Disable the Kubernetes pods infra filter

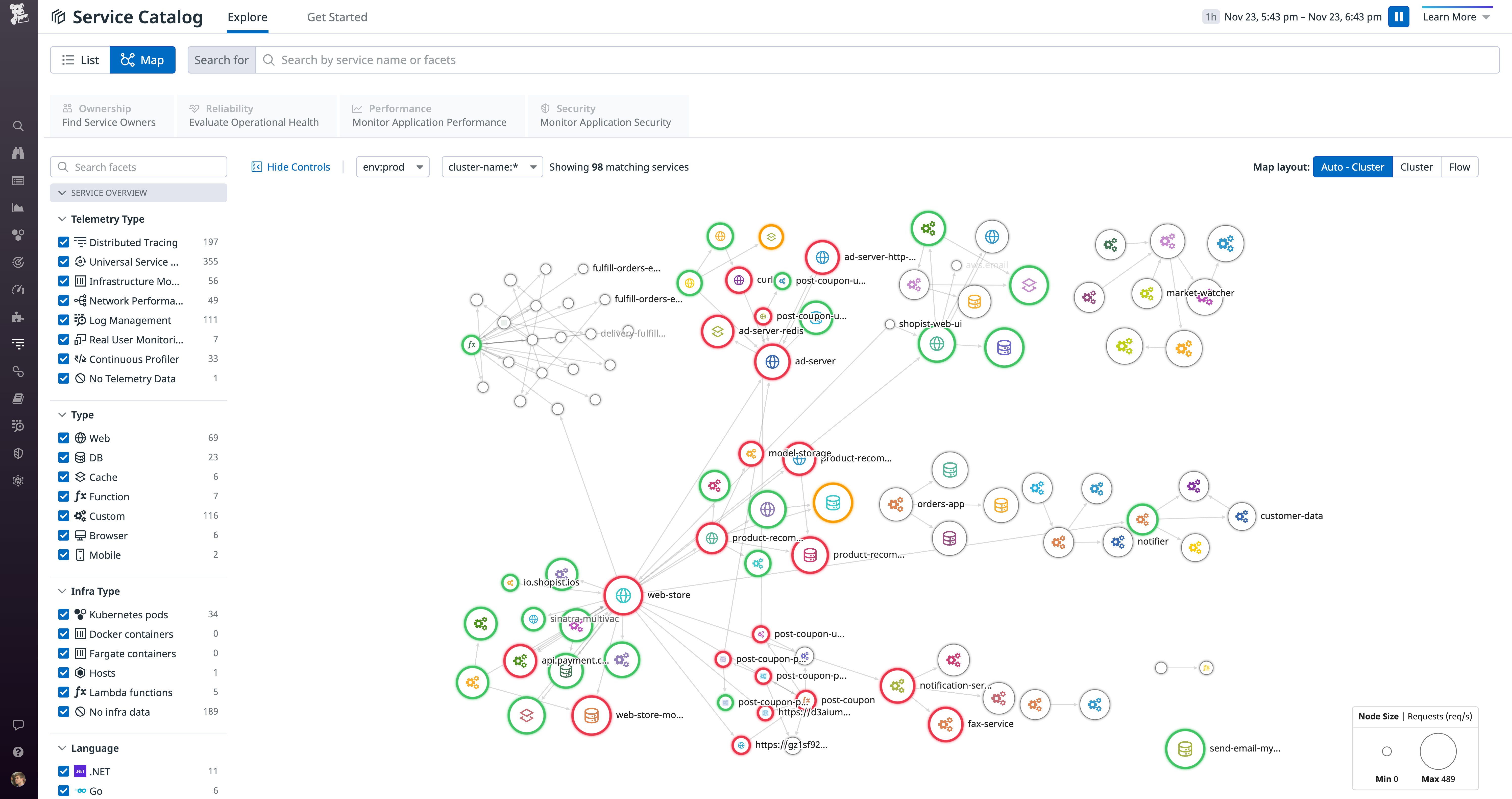tap(63, 614)
